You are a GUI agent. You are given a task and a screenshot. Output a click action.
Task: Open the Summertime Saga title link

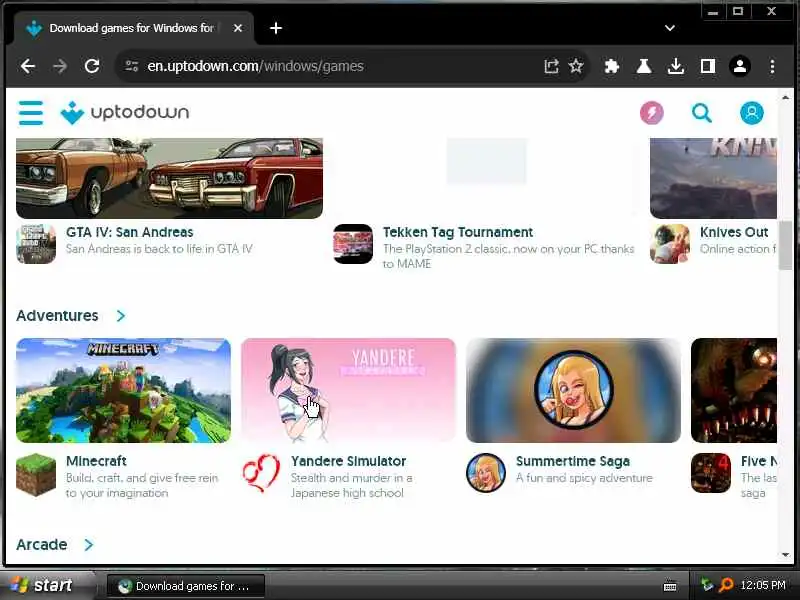click(573, 461)
